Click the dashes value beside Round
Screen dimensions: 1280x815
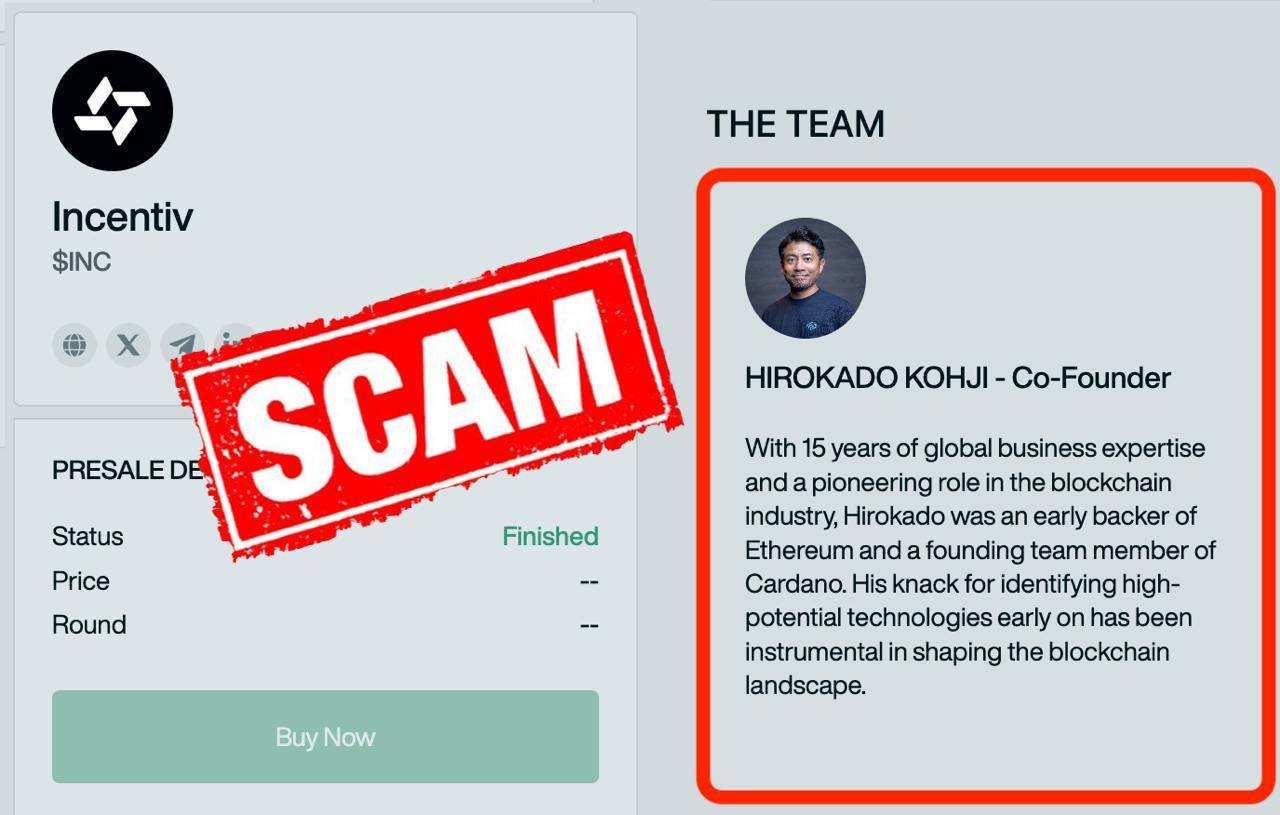[x=589, y=625]
